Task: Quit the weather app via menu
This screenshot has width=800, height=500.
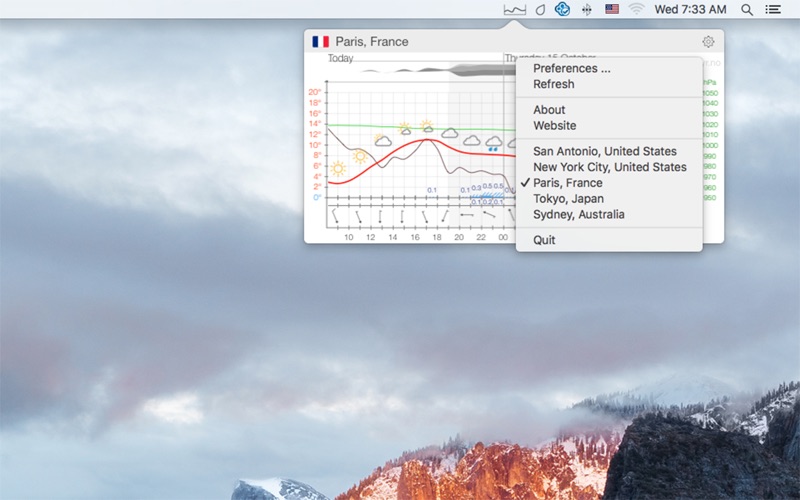Action: coord(609,240)
